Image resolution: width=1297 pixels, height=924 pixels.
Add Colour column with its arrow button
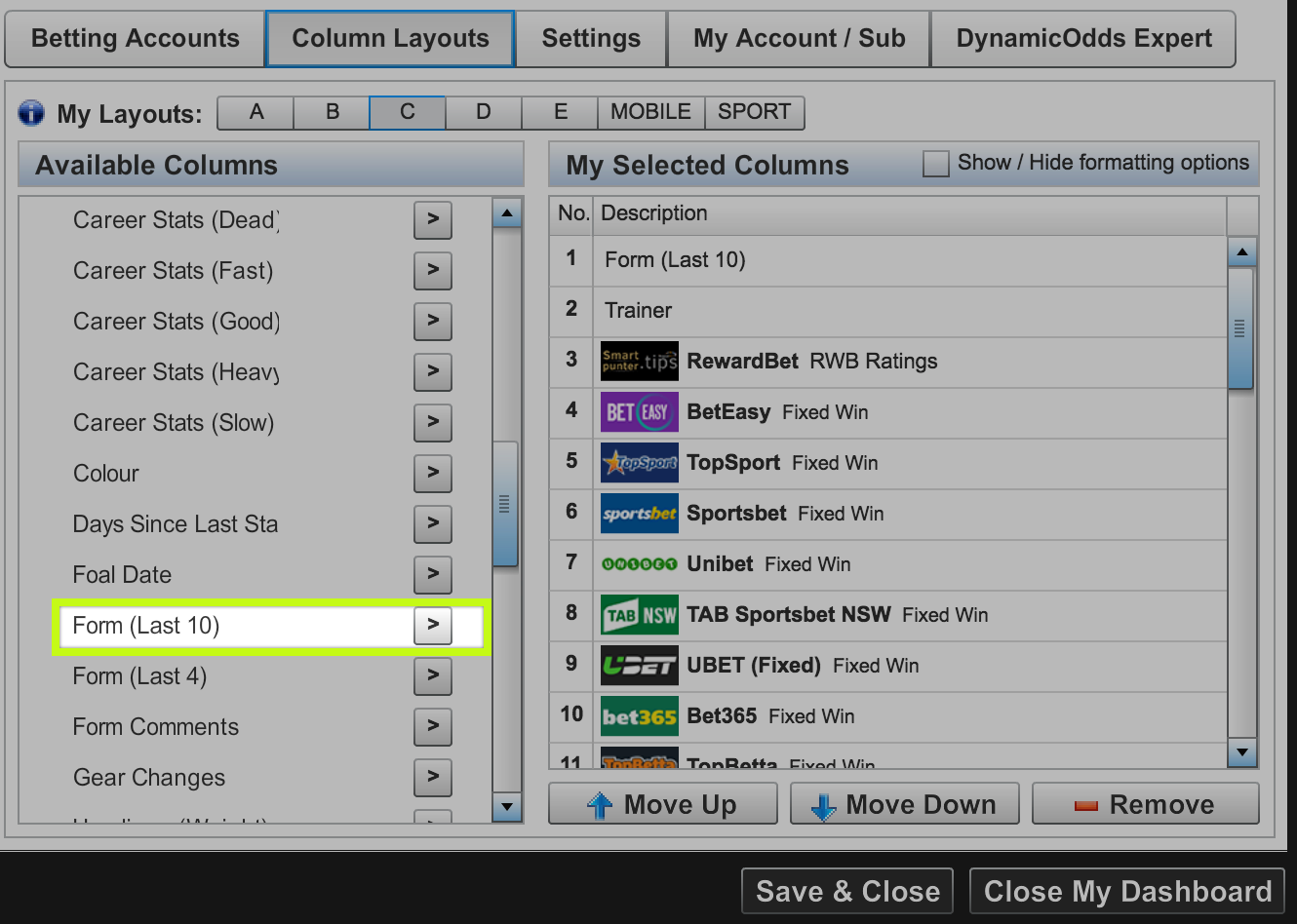click(433, 474)
